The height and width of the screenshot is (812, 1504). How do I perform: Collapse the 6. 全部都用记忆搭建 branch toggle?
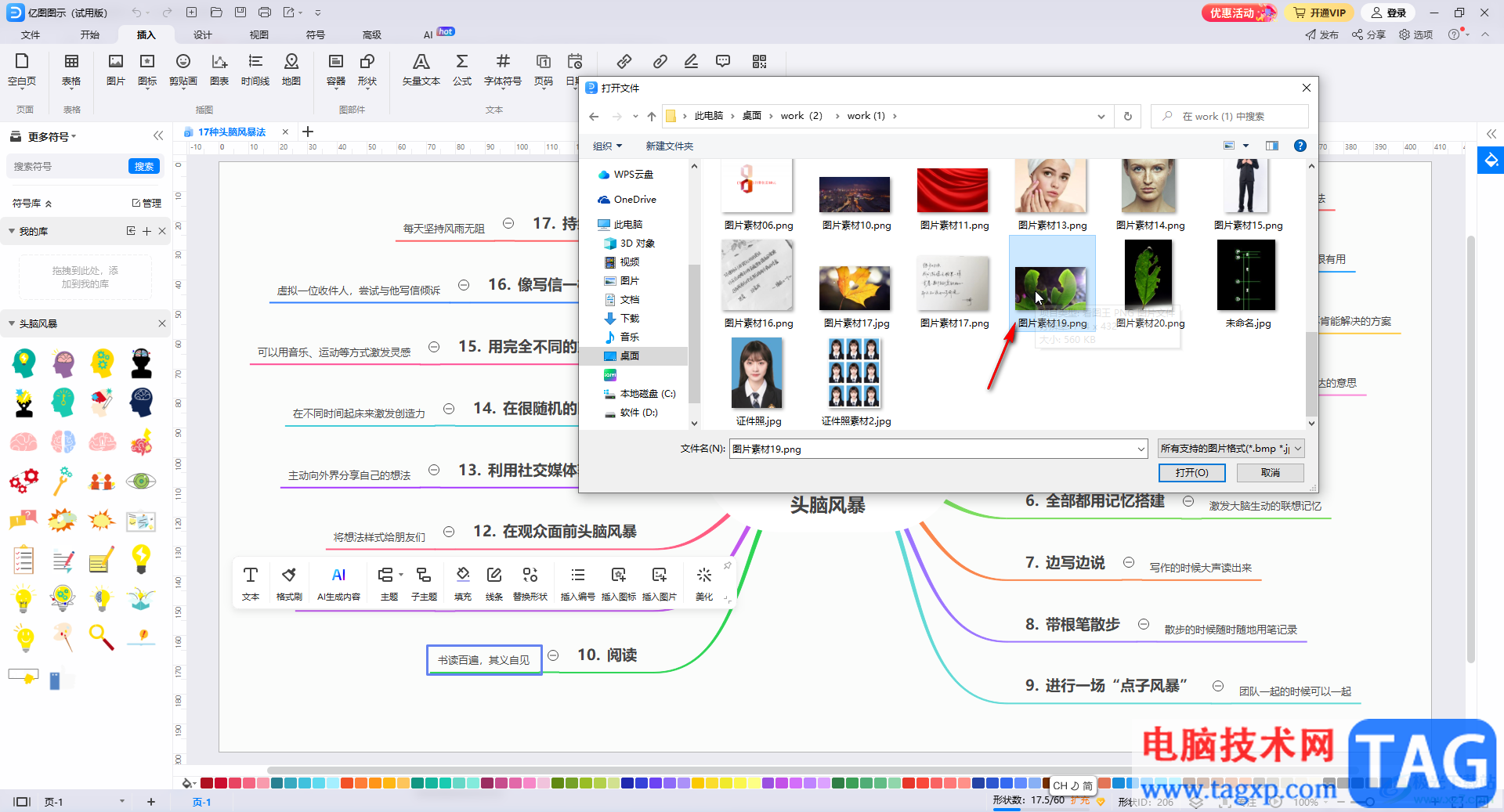tap(1188, 501)
